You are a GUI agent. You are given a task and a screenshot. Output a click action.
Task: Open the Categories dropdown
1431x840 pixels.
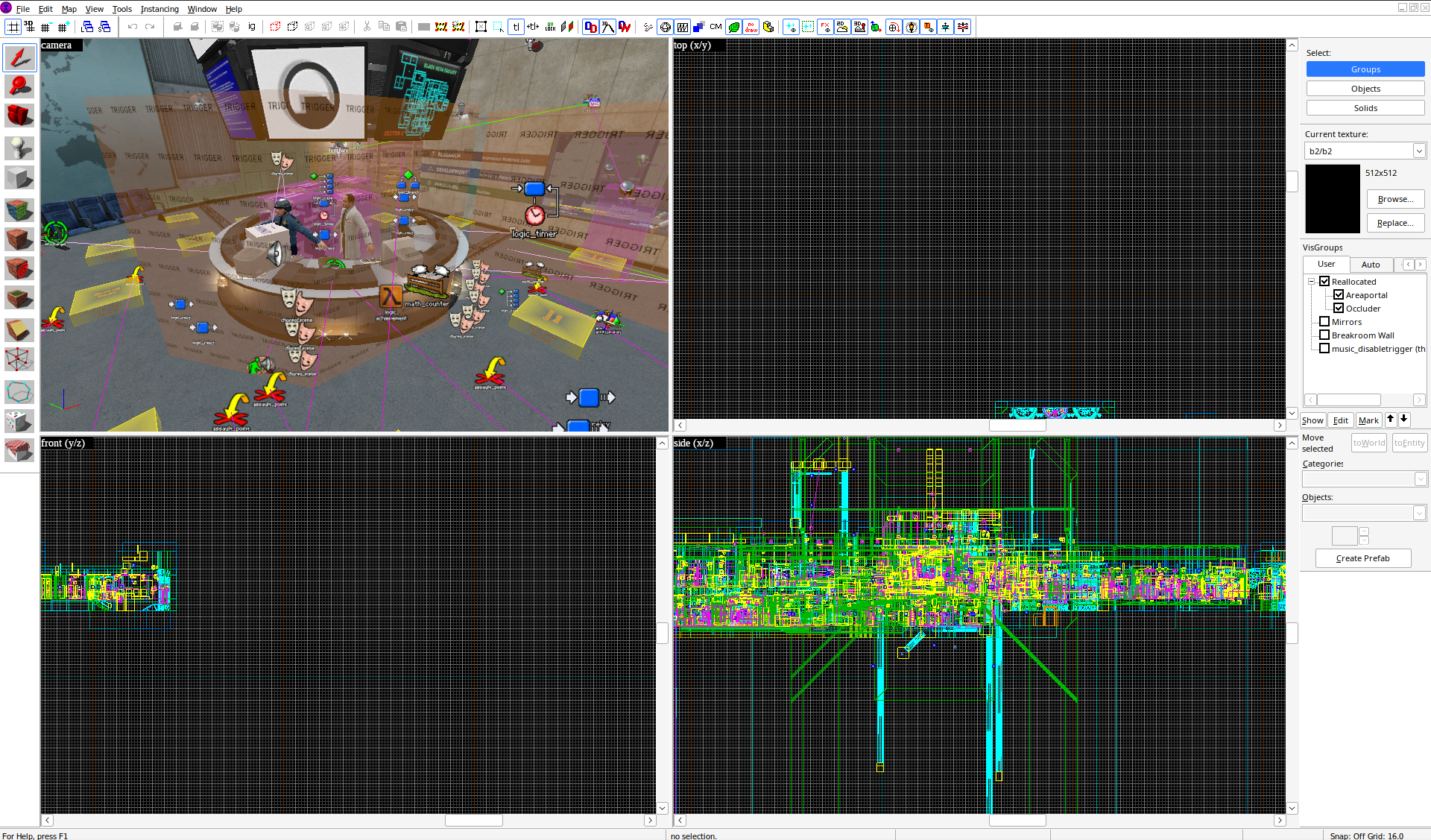pos(1421,479)
